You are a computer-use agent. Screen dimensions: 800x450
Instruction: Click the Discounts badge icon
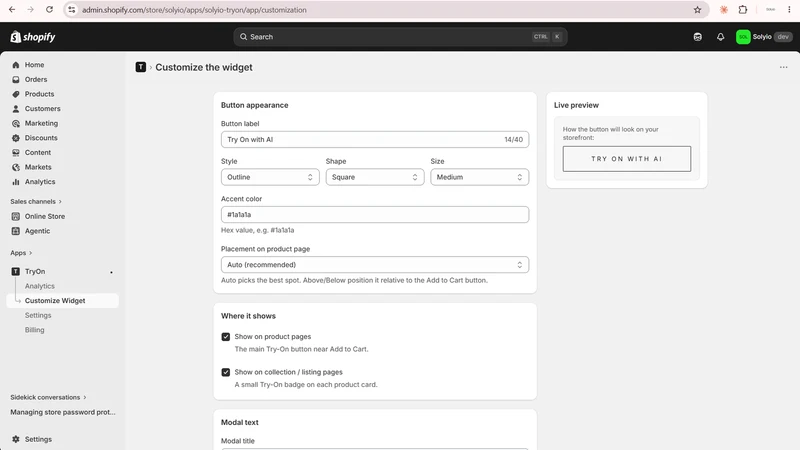(16, 138)
